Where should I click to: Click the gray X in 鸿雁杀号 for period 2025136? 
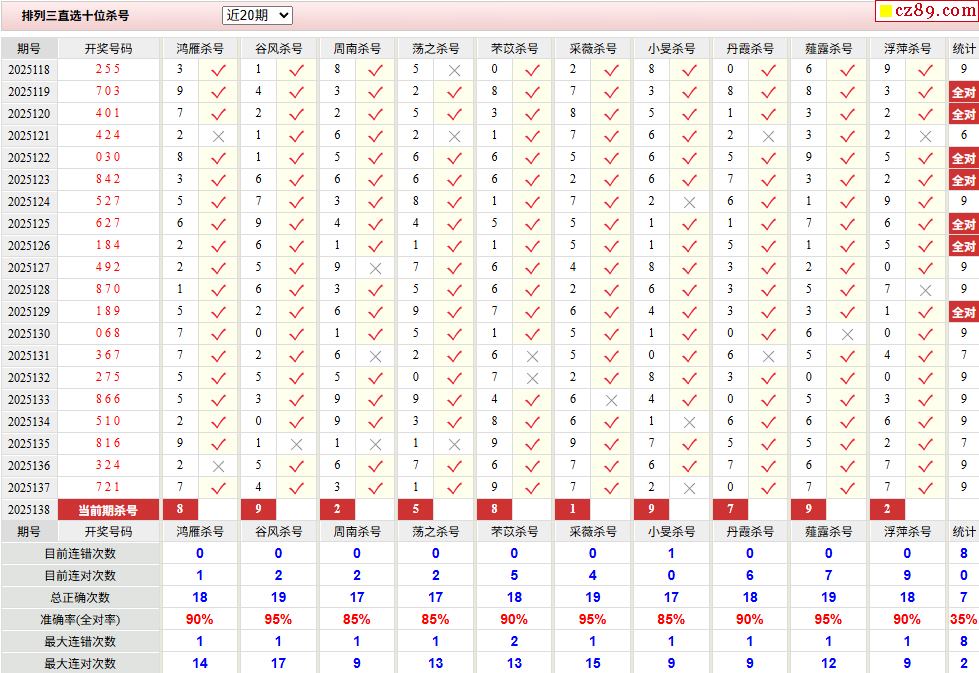218,466
